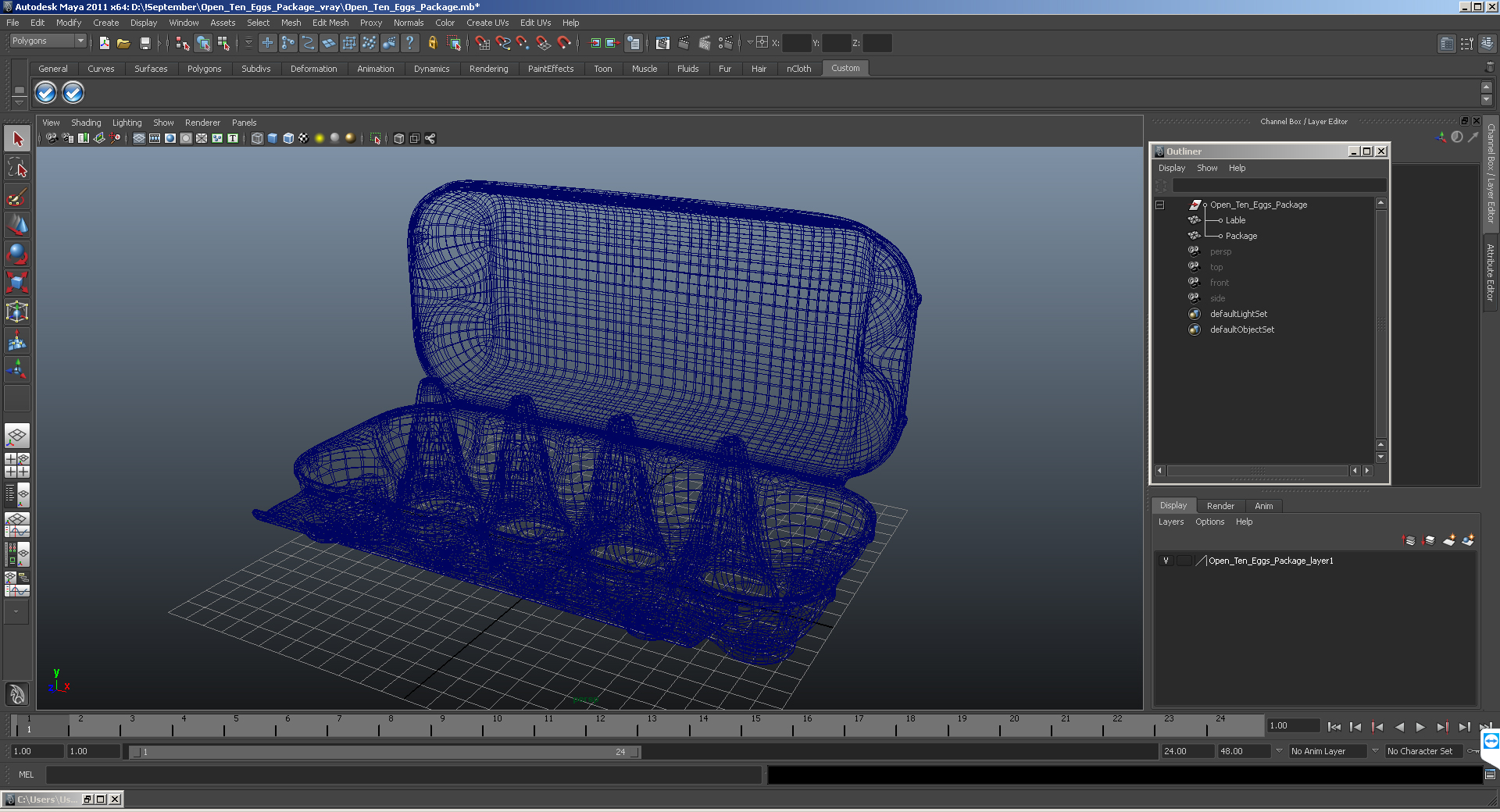The width and height of the screenshot is (1500, 812).
Task: Switch to the Polygons shelf tab
Action: pos(204,69)
